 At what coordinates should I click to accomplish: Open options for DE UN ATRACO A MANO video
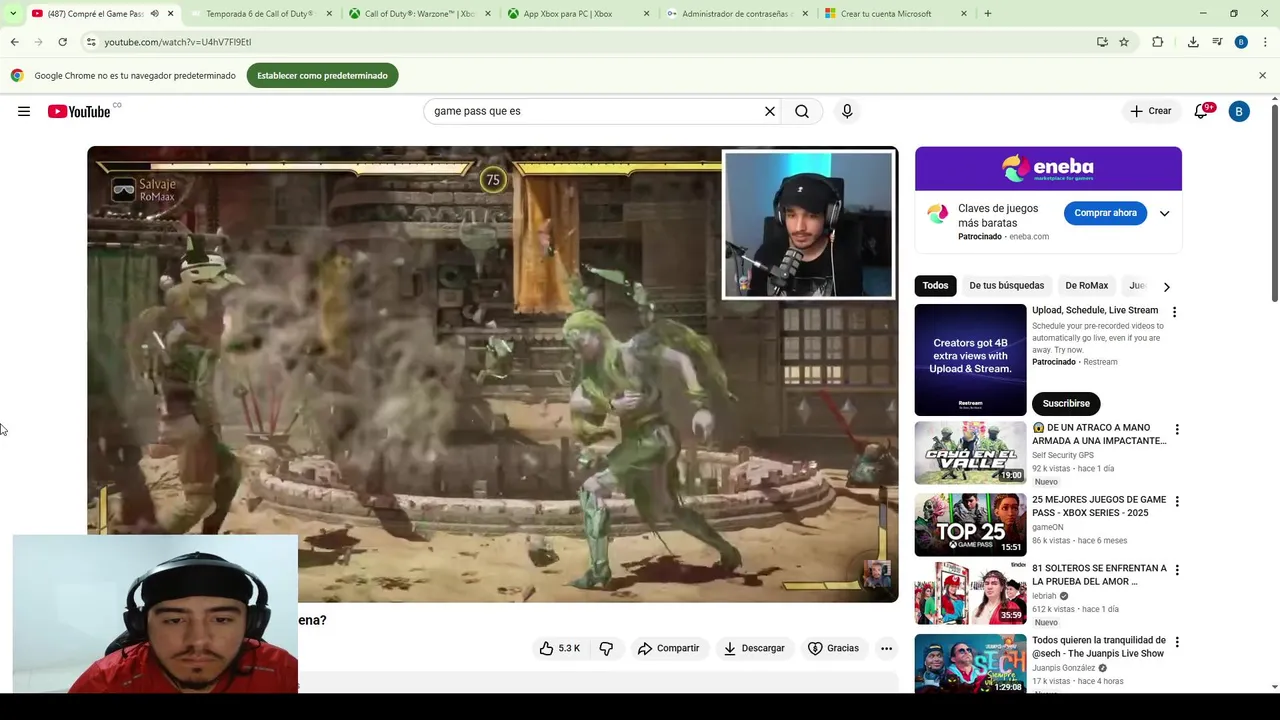(1177, 429)
